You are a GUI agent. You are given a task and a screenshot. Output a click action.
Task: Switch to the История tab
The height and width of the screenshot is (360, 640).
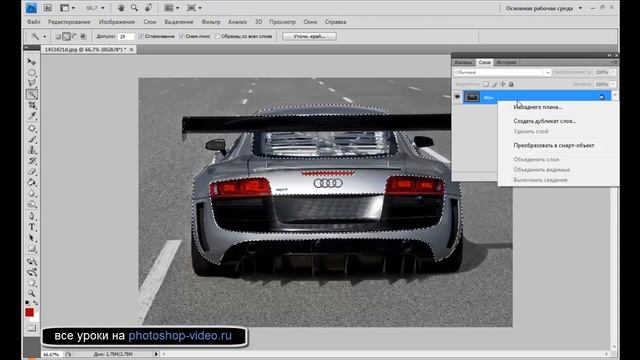pyautogui.click(x=506, y=62)
